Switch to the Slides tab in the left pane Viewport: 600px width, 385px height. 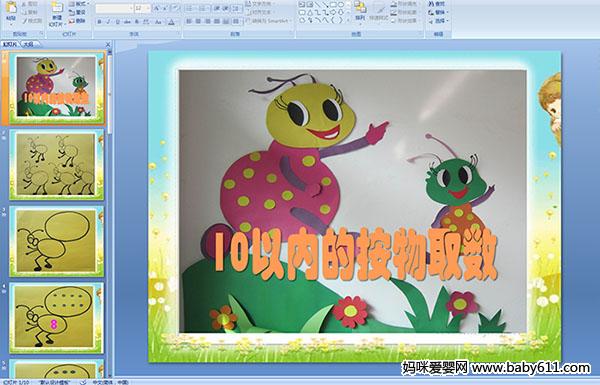pyautogui.click(x=10, y=44)
